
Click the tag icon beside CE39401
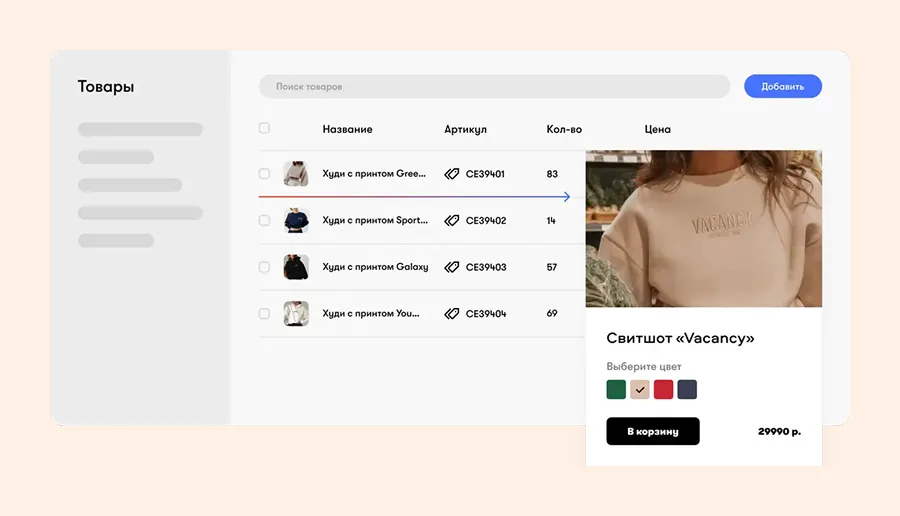pyautogui.click(x=452, y=174)
